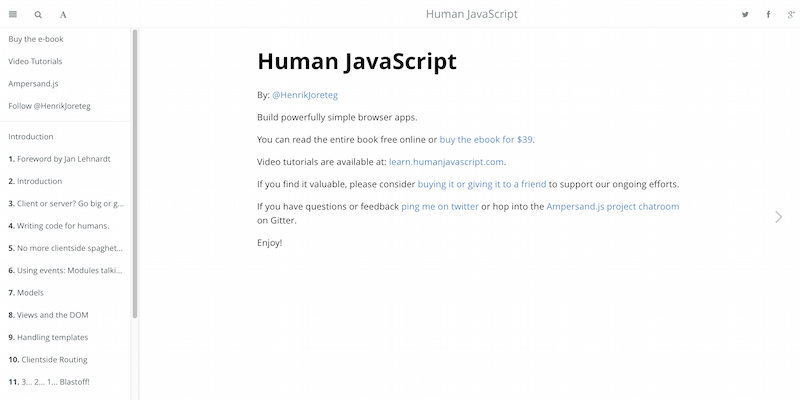Image resolution: width=800 pixels, height=400 pixels.
Task: Go to next page arrow
Action: 779,216
